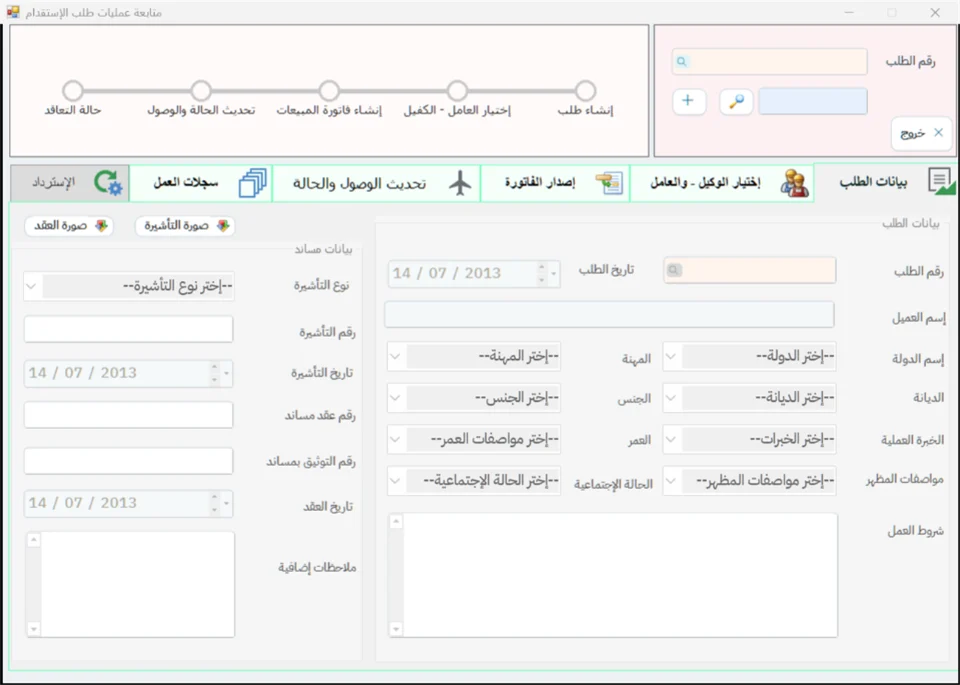Select the إنشاء طلب progress step circle
This screenshot has height=685, width=960.
[585, 91]
